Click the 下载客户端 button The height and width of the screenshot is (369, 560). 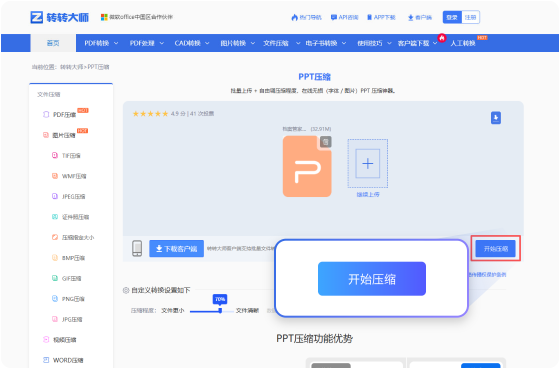176,248
